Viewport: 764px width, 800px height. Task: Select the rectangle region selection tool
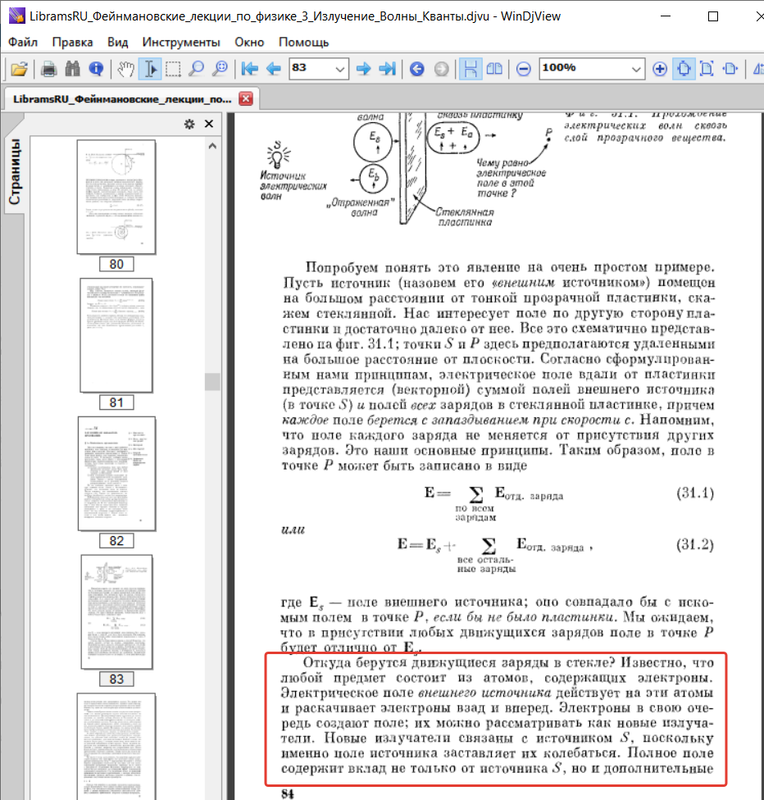point(173,69)
